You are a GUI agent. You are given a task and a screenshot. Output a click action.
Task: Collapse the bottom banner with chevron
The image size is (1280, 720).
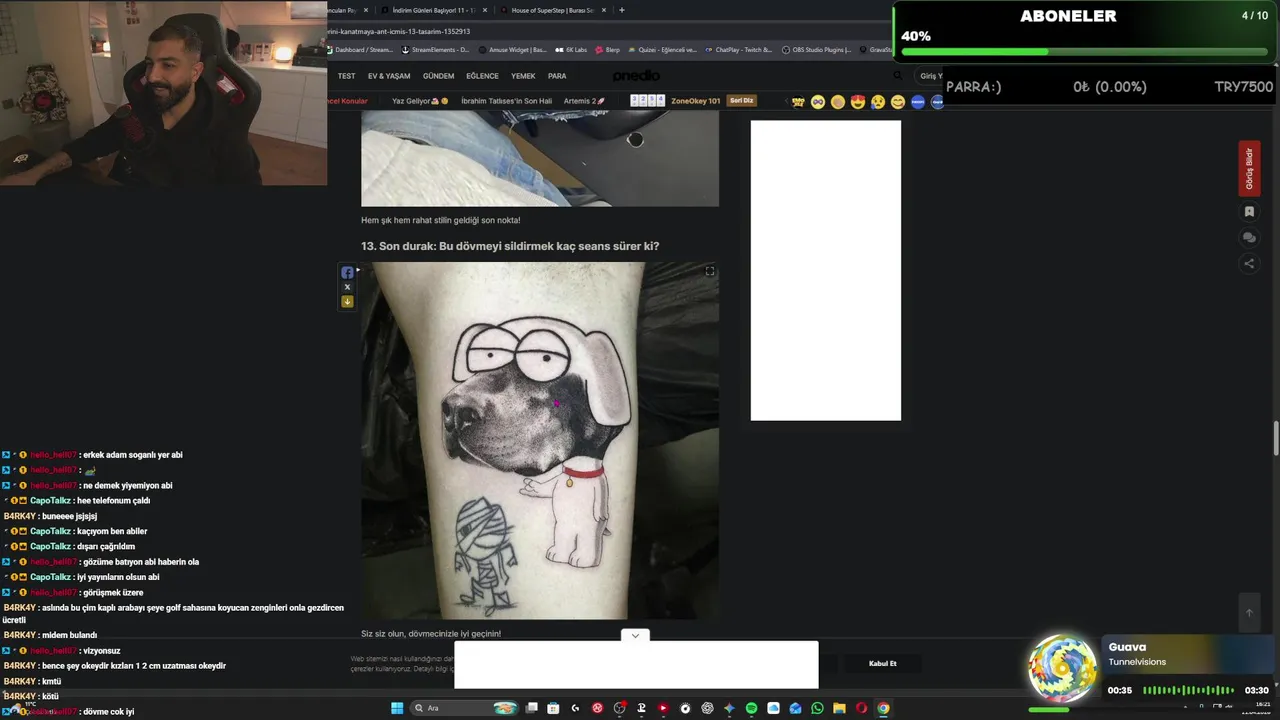635,635
